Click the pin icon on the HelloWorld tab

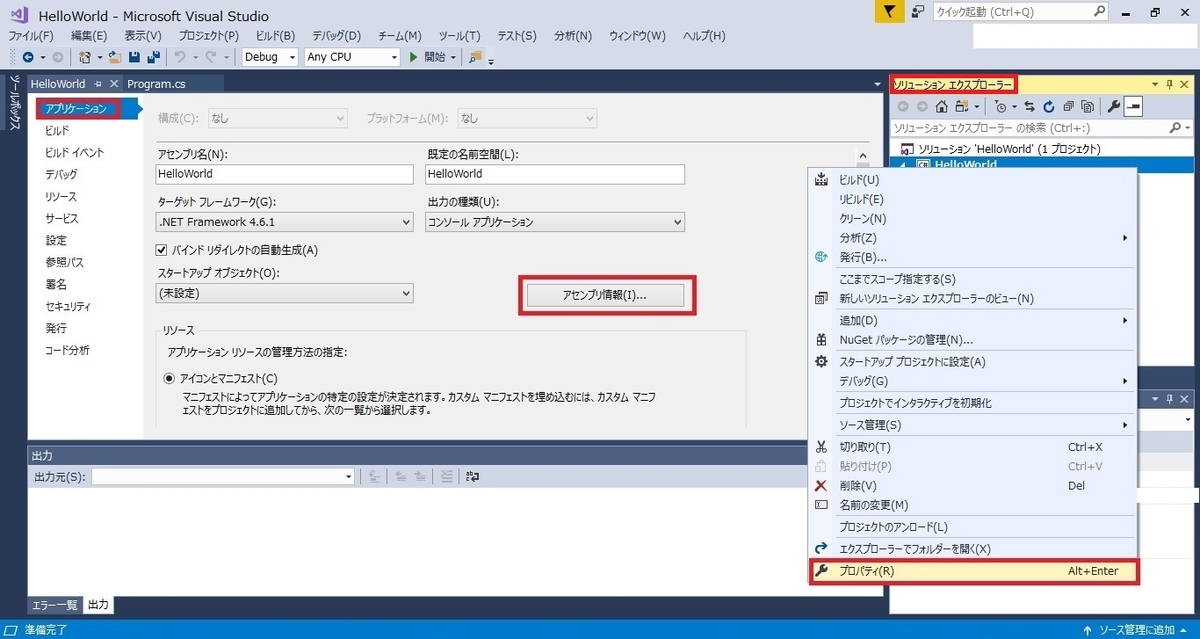click(x=98, y=84)
